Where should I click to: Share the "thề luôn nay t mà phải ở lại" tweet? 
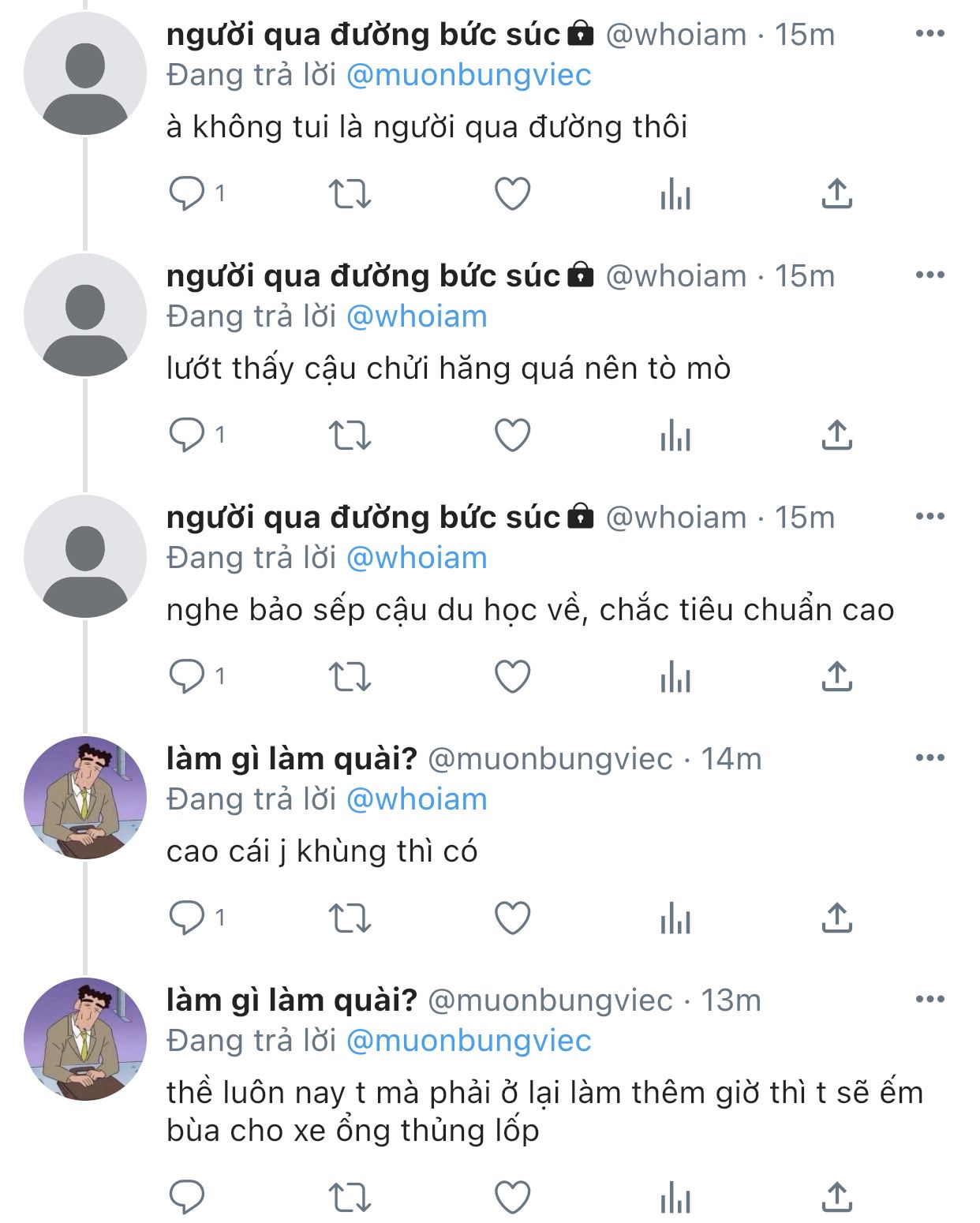(x=836, y=1198)
